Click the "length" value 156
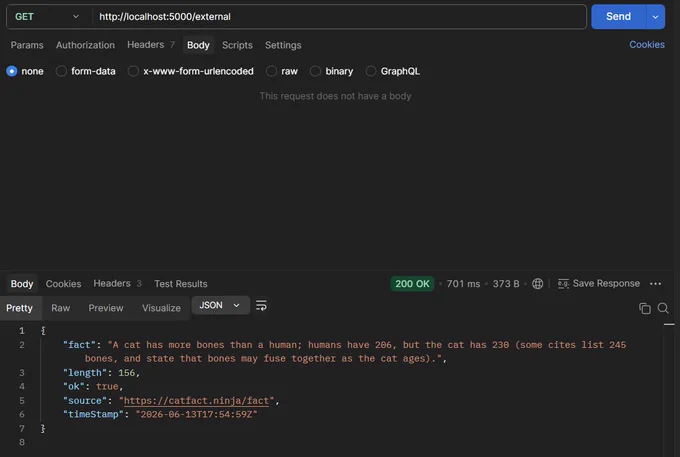Screen dimensions: 680x457 tap(126, 373)
